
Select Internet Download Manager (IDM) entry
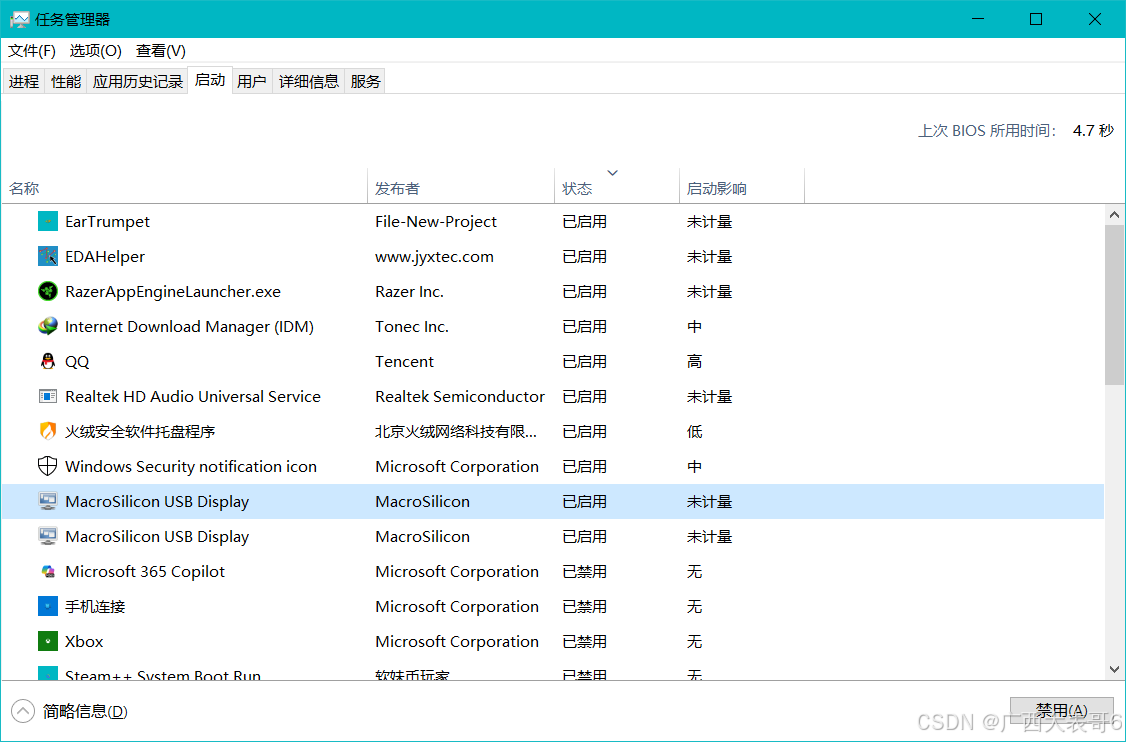(x=189, y=327)
